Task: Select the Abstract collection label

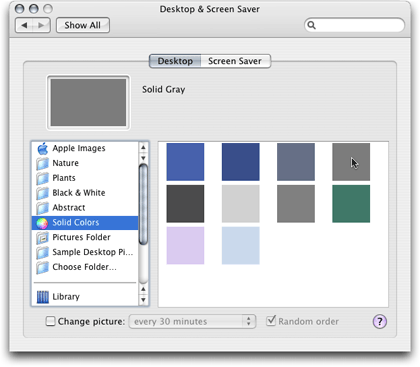Action: coord(69,208)
